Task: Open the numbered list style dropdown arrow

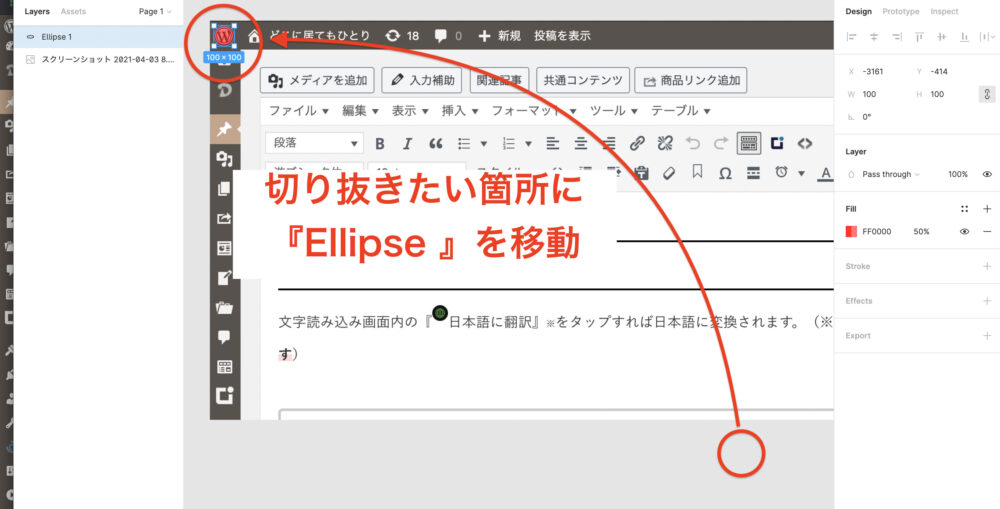Action: point(528,144)
